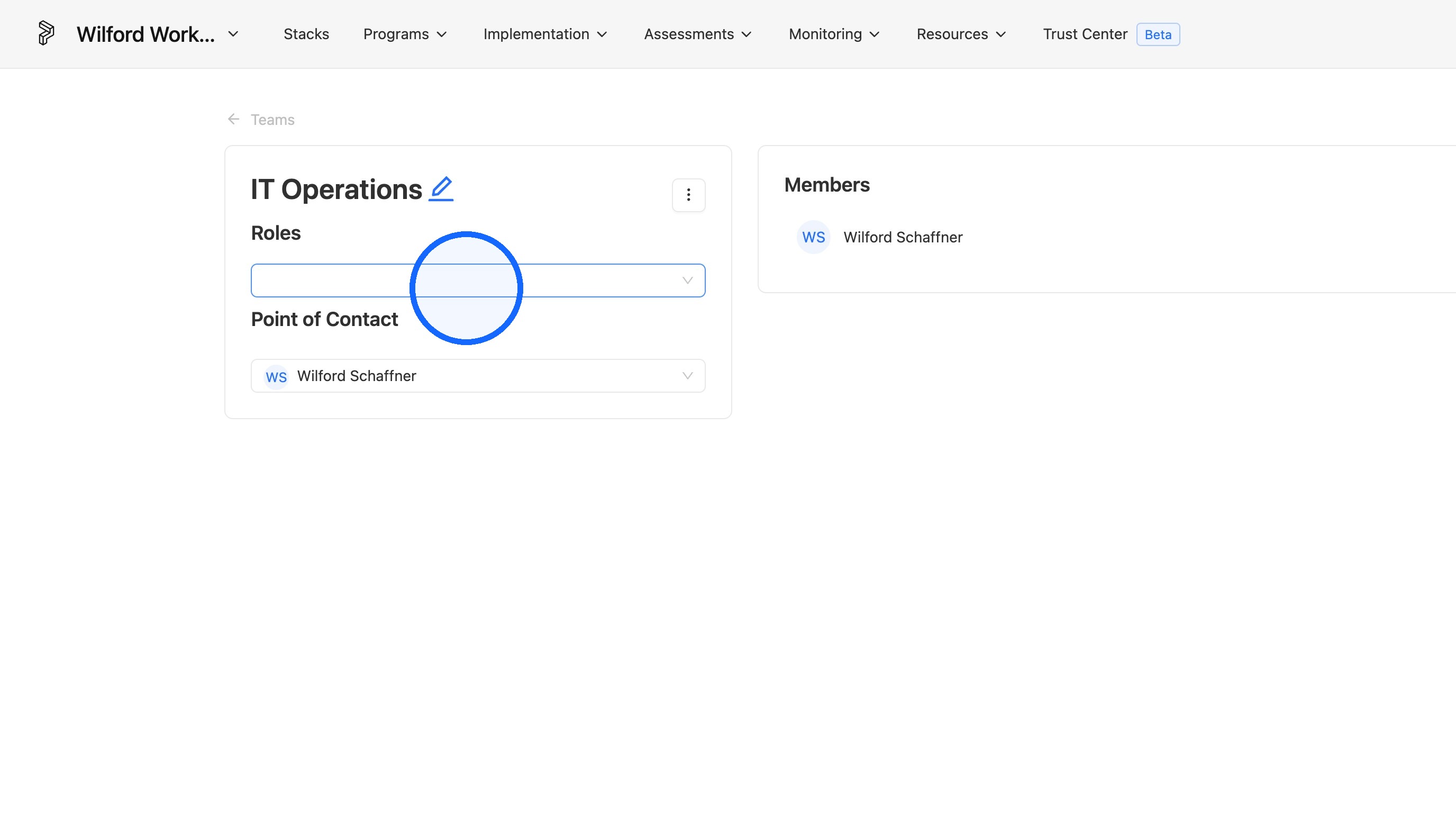Click the Members heading
Image resolution: width=1456 pixels, height=814 pixels.
tap(827, 185)
